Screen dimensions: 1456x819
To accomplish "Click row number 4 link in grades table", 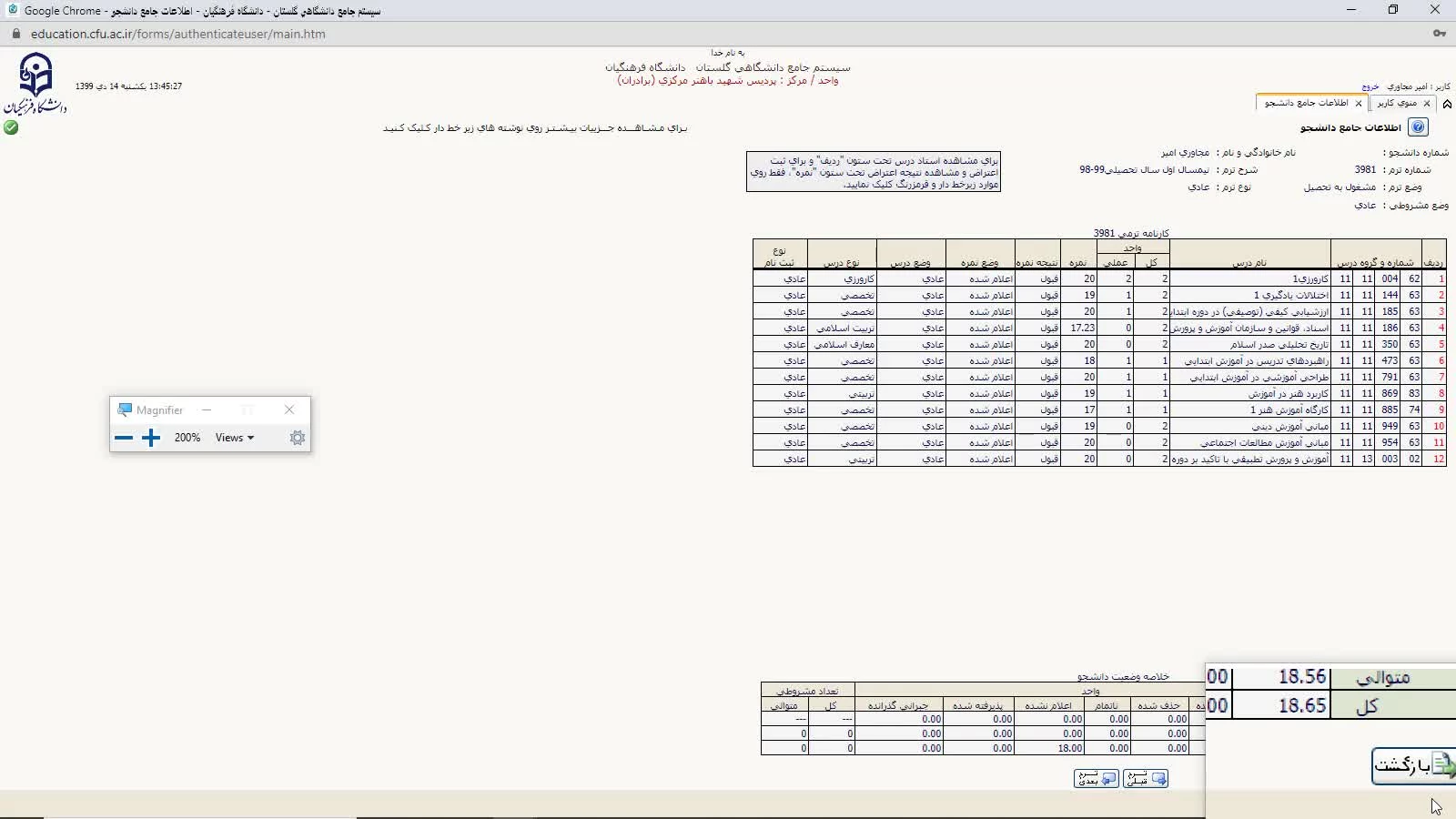I will click(1441, 328).
